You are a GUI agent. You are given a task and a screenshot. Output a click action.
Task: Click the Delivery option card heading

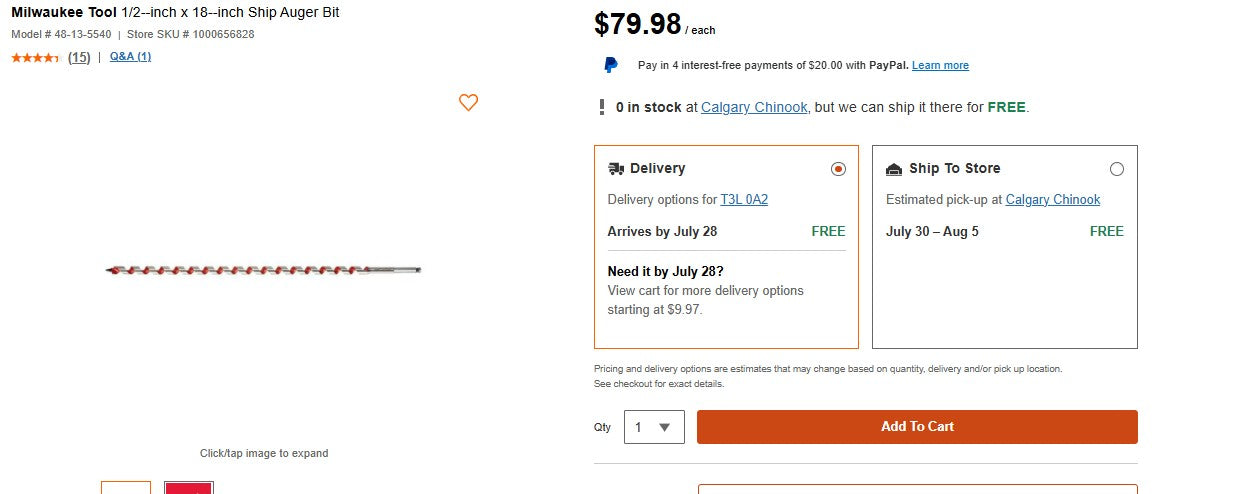(657, 169)
